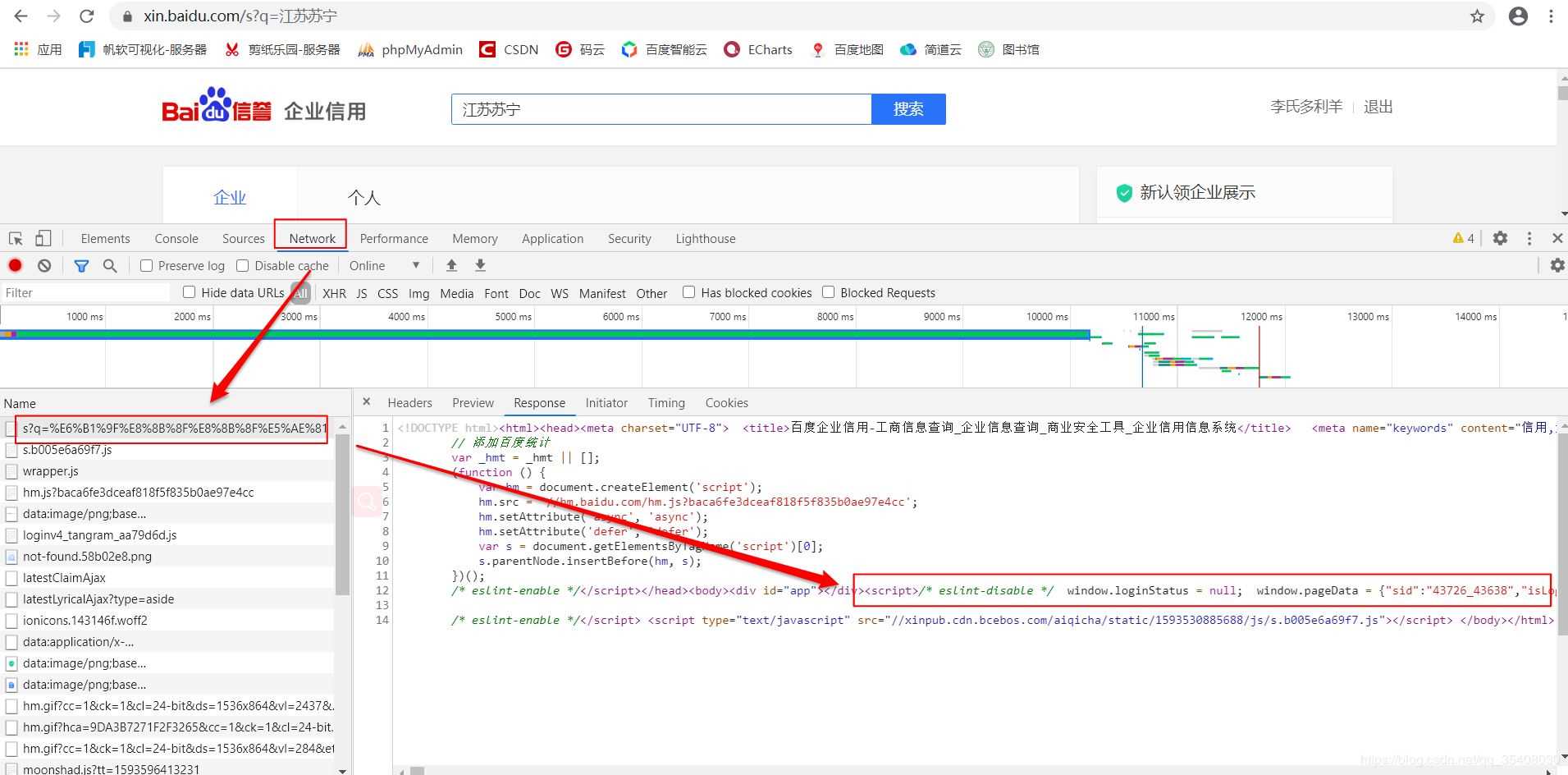This screenshot has width=1568, height=775.
Task: Click the 搜索 search button
Action: (908, 108)
